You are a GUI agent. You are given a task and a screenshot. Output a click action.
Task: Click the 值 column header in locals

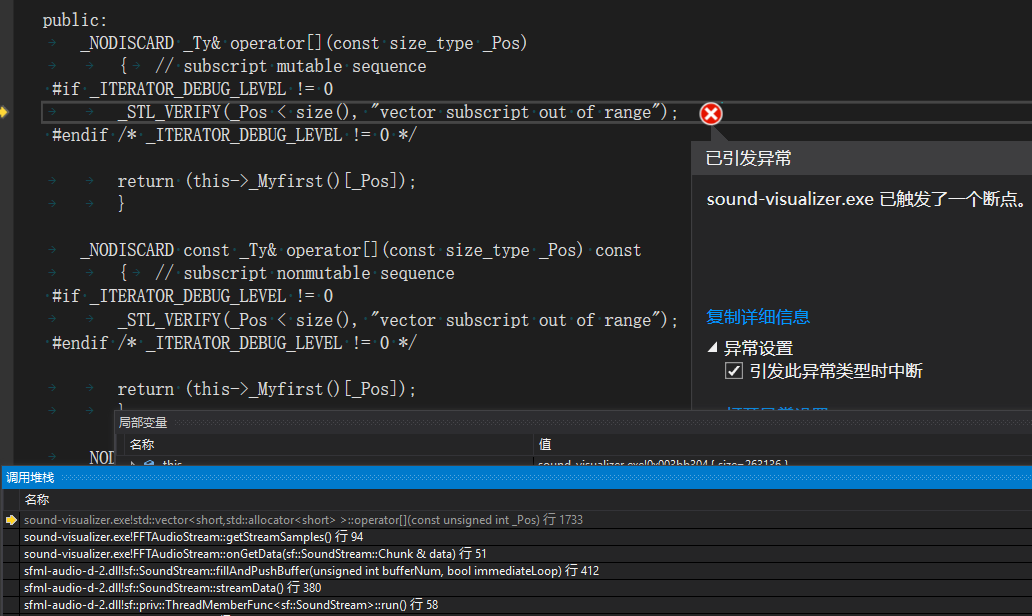click(545, 444)
